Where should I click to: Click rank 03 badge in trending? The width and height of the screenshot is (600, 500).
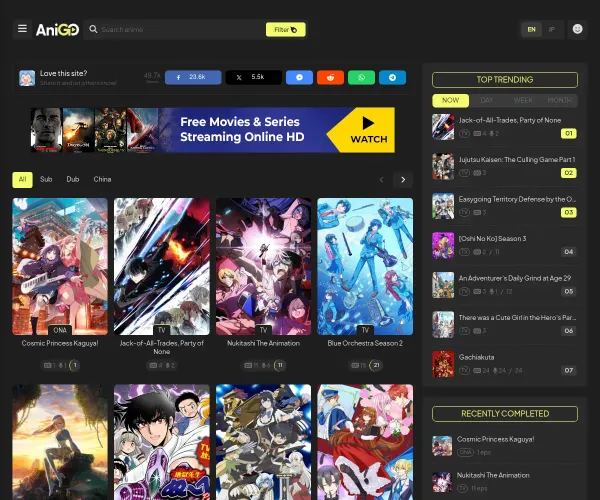(x=569, y=212)
